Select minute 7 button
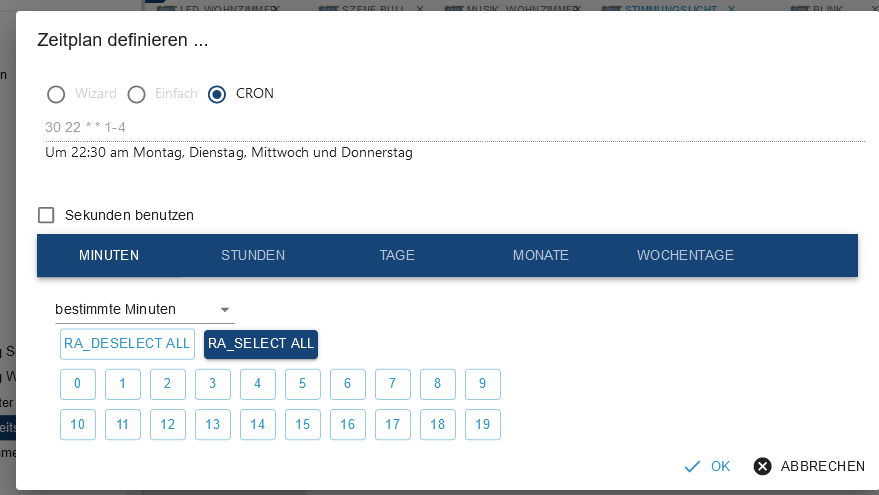Viewport: 879px width, 495px height. pyautogui.click(x=392, y=384)
